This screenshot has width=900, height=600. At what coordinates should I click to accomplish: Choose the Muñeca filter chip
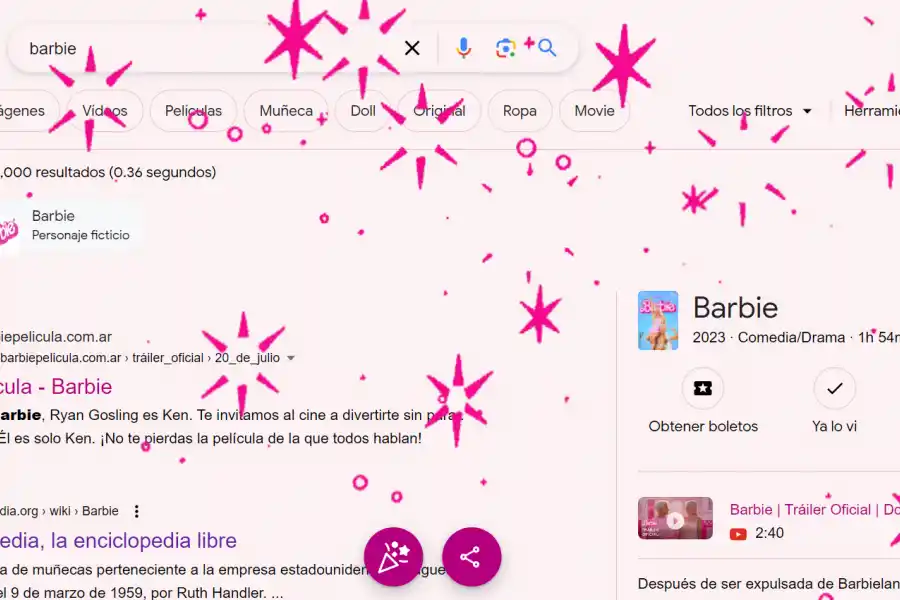(x=286, y=111)
